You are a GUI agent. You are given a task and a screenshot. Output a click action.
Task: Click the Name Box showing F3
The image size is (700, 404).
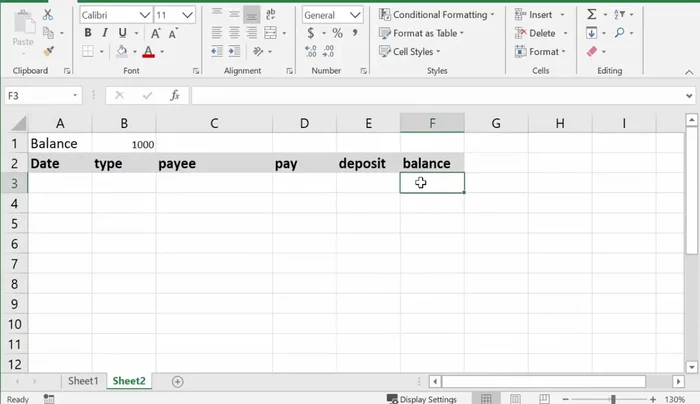(38, 95)
